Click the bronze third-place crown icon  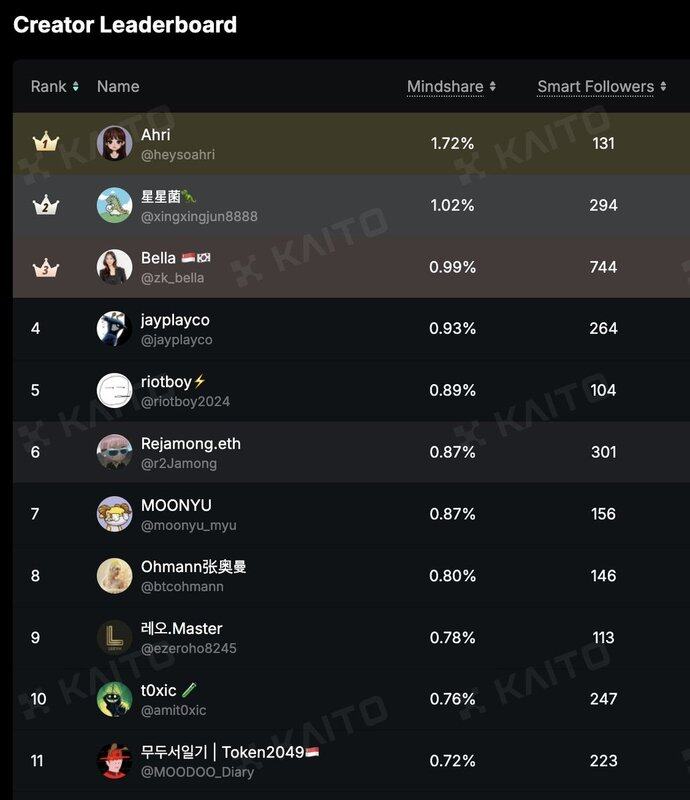(45, 267)
